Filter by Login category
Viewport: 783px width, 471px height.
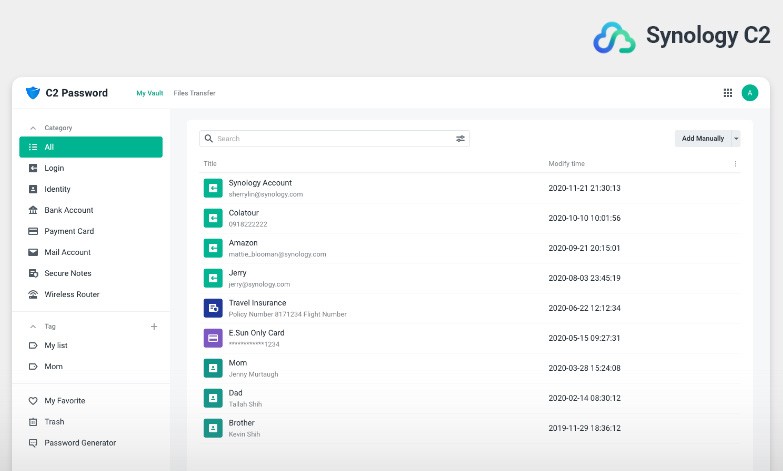point(91,168)
